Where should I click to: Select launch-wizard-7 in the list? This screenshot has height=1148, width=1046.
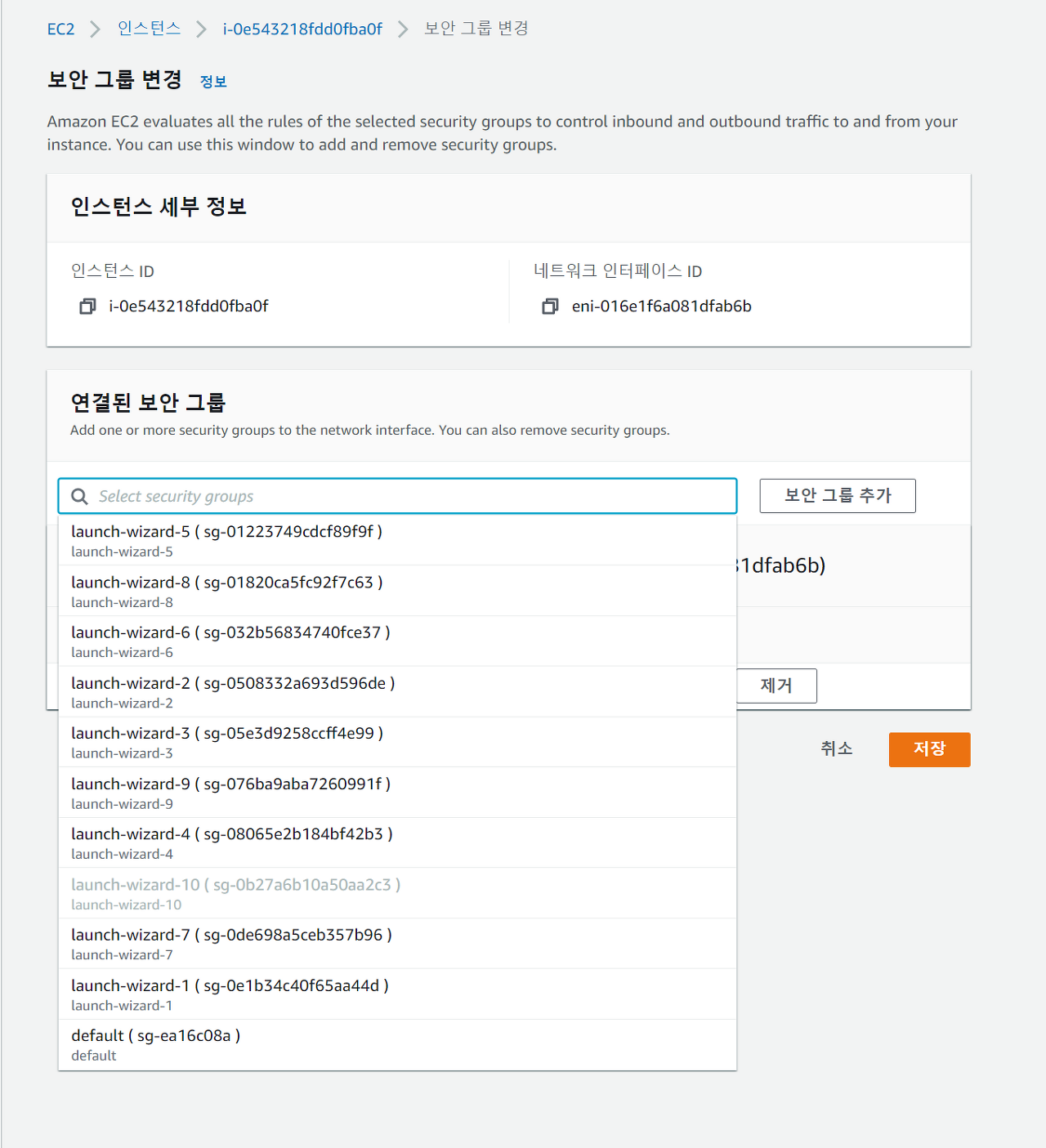pos(397,944)
